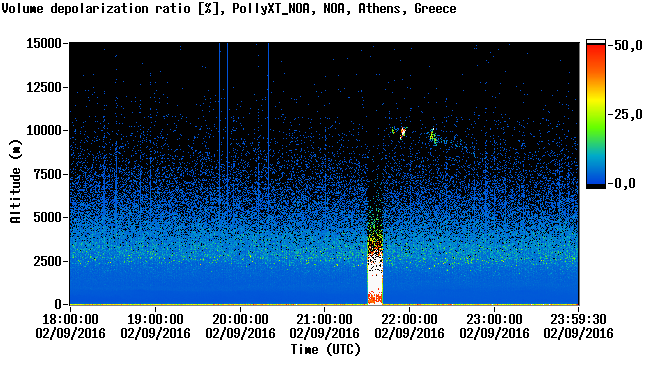Click the 12500 altitude tick label

click(44, 87)
